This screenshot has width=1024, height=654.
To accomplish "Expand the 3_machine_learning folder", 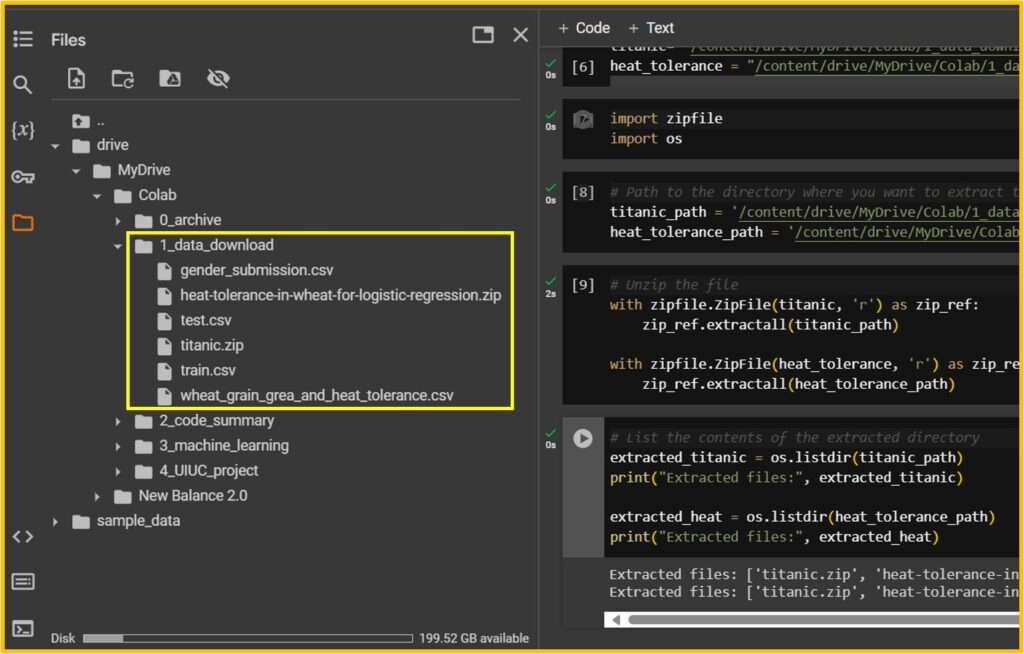I will pyautogui.click(x=118, y=446).
